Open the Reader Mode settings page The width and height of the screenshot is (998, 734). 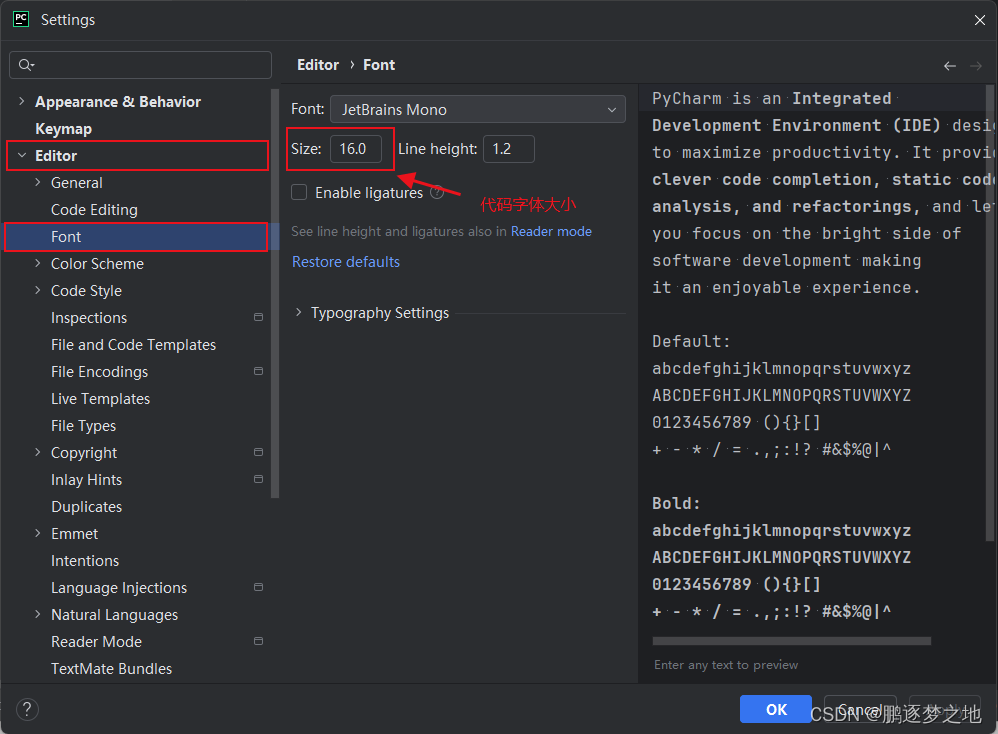(97, 642)
